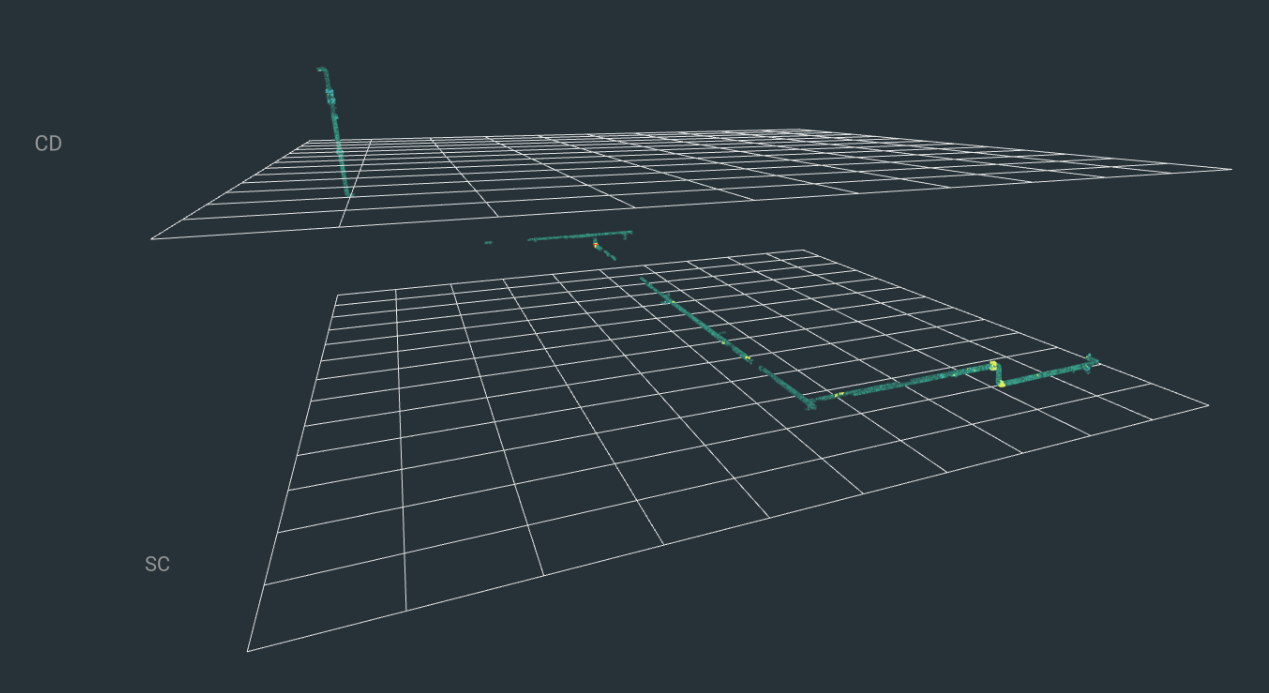Click the right-most corner of the CD grid
The image size is (1269, 693).
[1231, 169]
